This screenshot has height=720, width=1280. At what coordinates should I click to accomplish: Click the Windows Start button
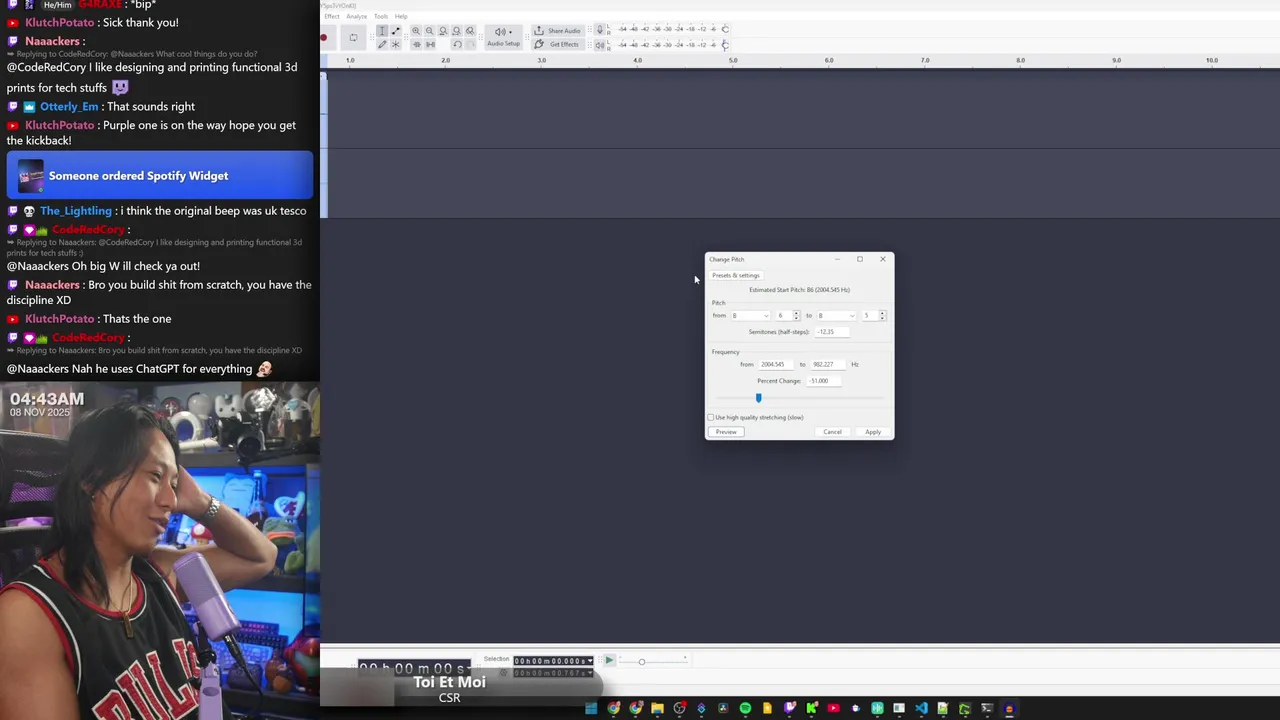(591, 708)
